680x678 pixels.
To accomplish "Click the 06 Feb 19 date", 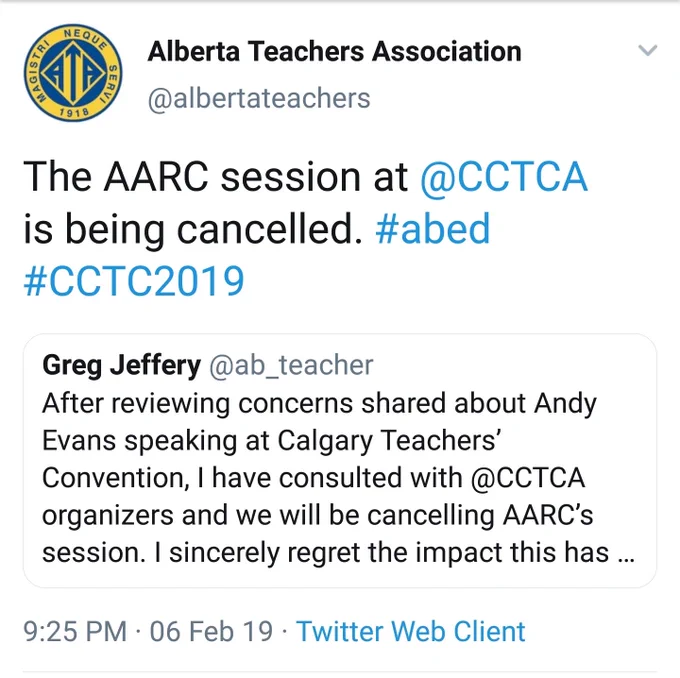I will pyautogui.click(x=211, y=631).
